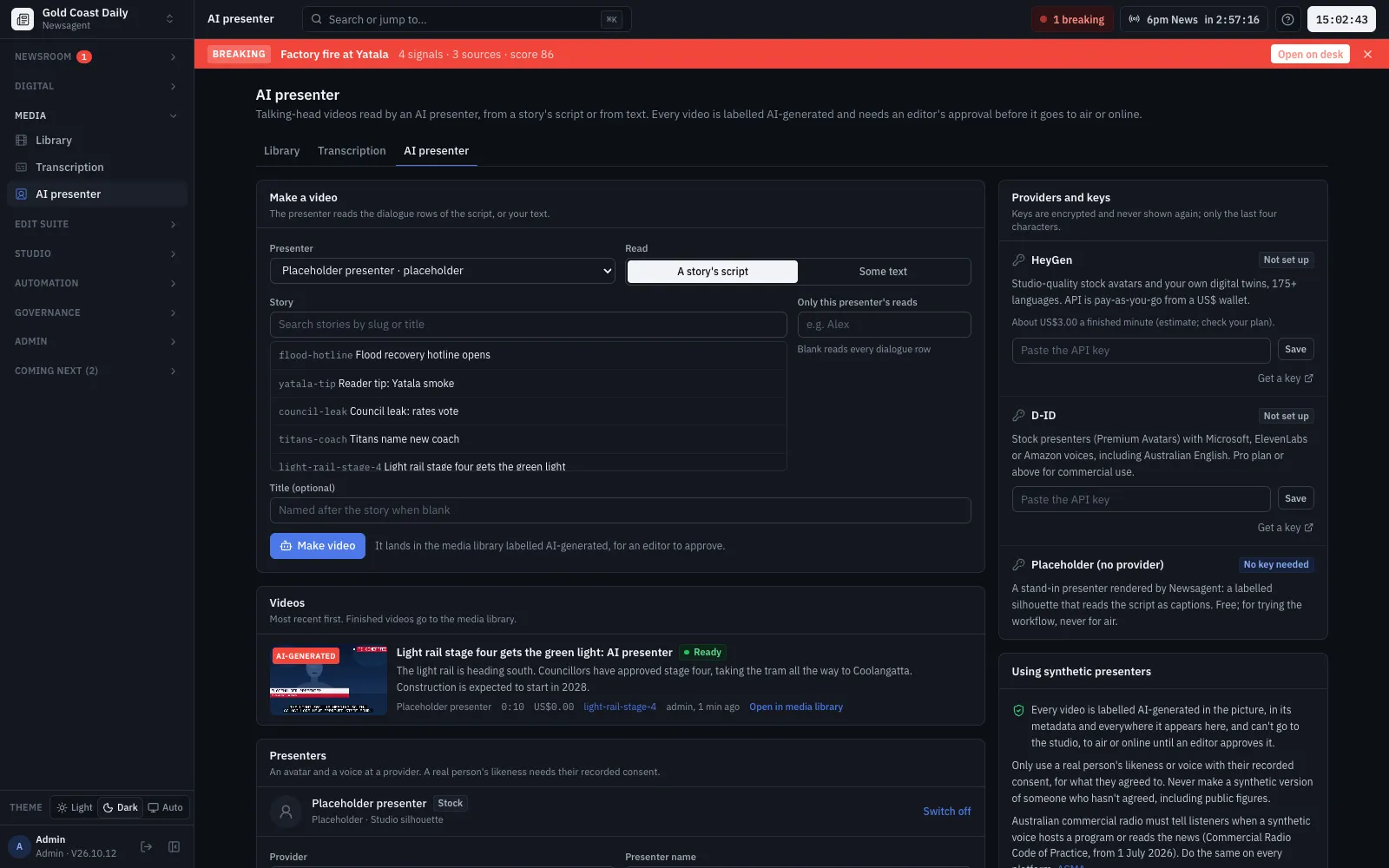Click the Make video button

pyautogui.click(x=318, y=545)
